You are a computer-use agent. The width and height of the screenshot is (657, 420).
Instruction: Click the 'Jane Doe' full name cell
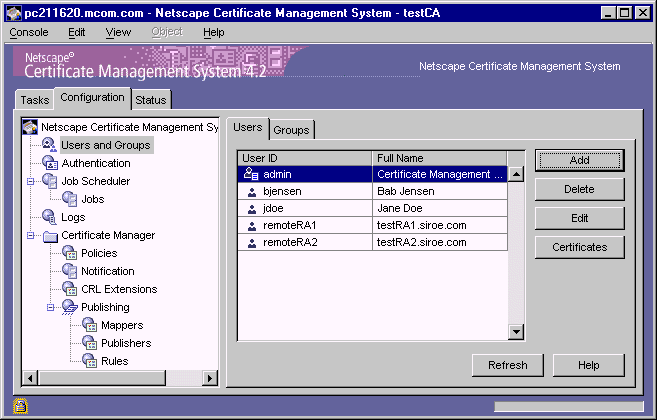click(x=440, y=208)
